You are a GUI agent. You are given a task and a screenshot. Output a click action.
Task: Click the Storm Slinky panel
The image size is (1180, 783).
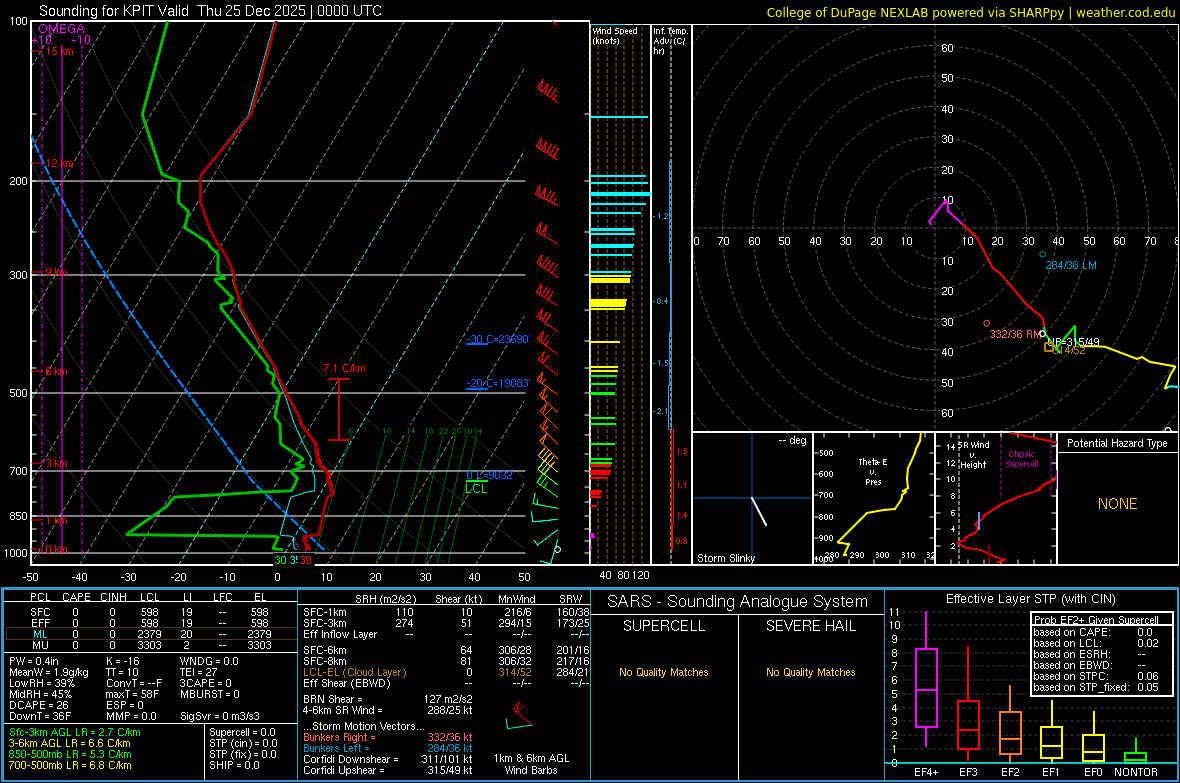(752, 498)
